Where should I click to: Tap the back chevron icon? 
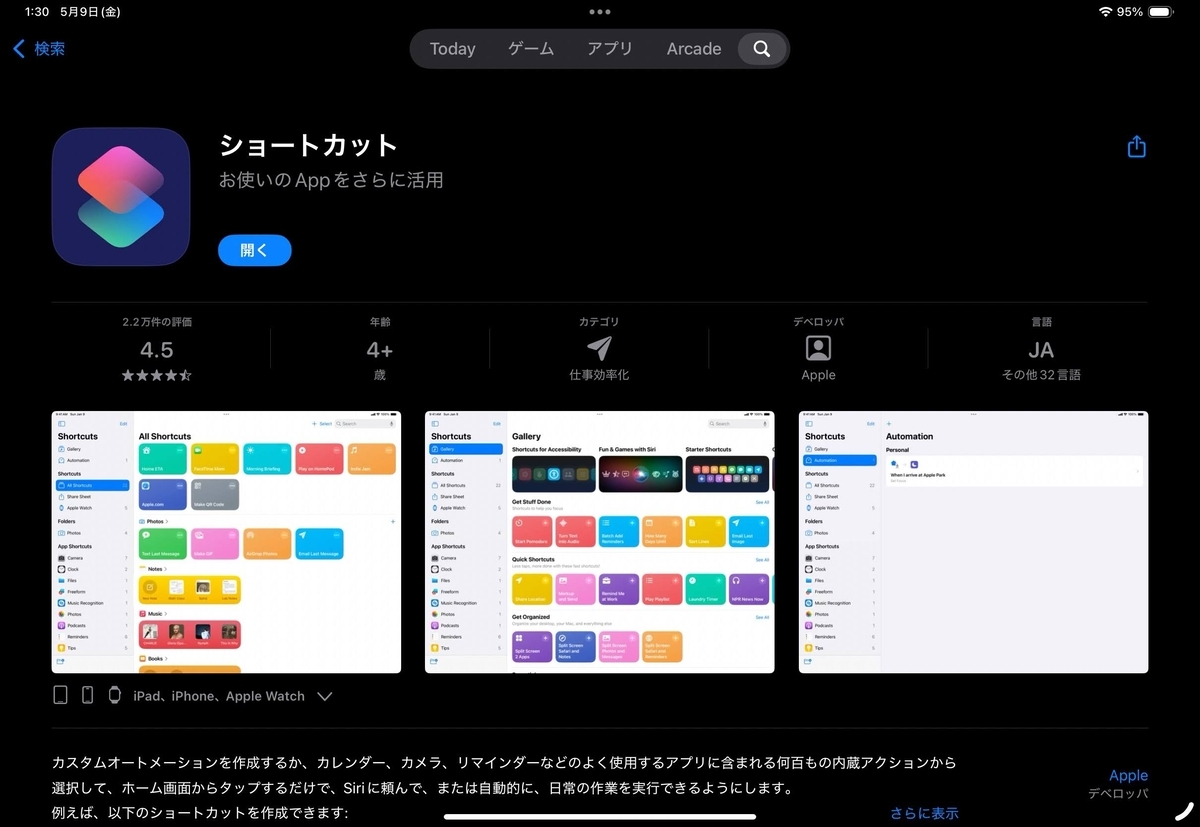click(x=19, y=48)
